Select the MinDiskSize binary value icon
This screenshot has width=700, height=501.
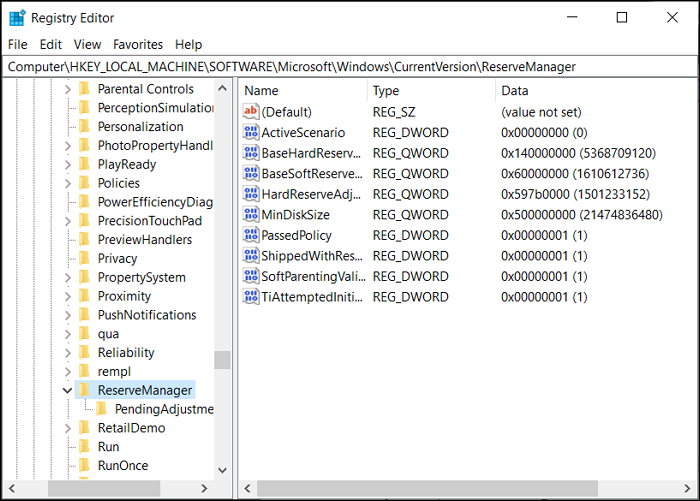(250, 214)
